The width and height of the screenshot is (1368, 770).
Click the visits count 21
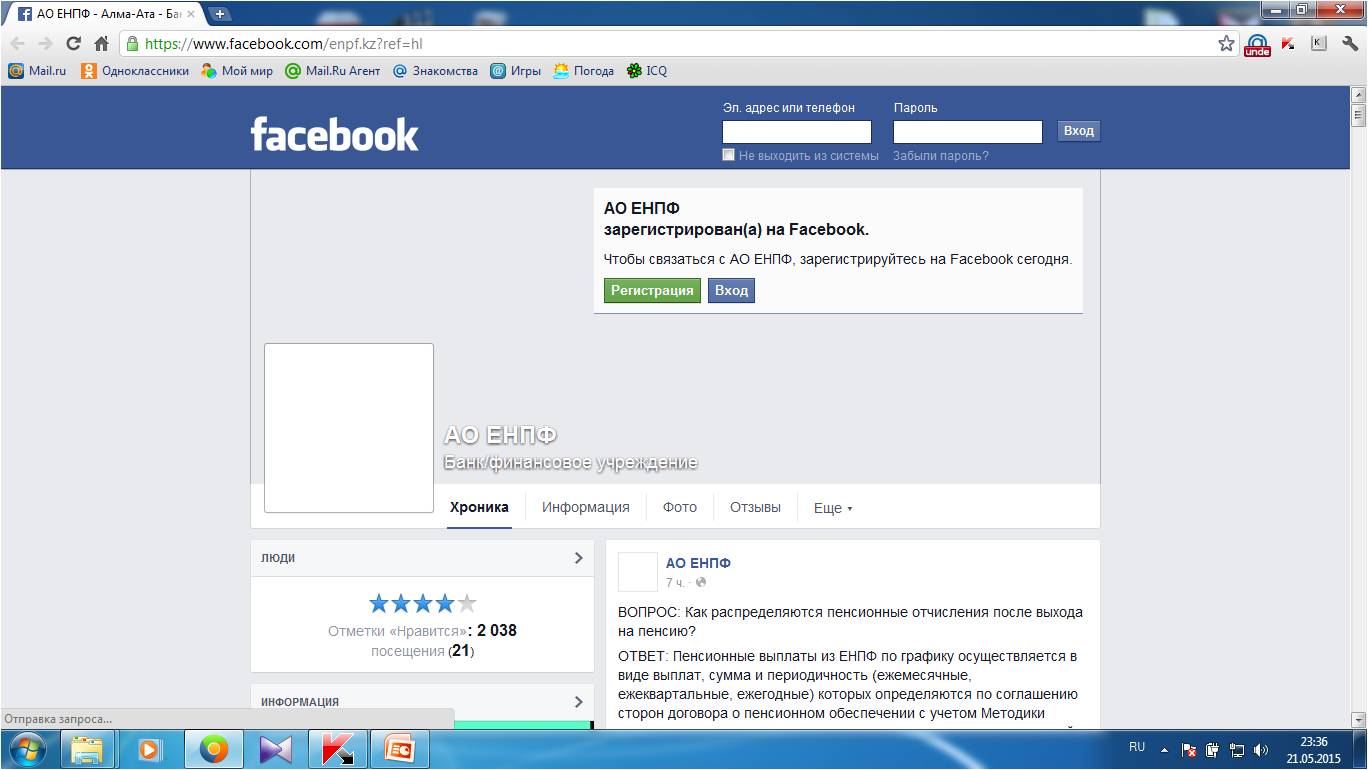pyautogui.click(x=461, y=651)
